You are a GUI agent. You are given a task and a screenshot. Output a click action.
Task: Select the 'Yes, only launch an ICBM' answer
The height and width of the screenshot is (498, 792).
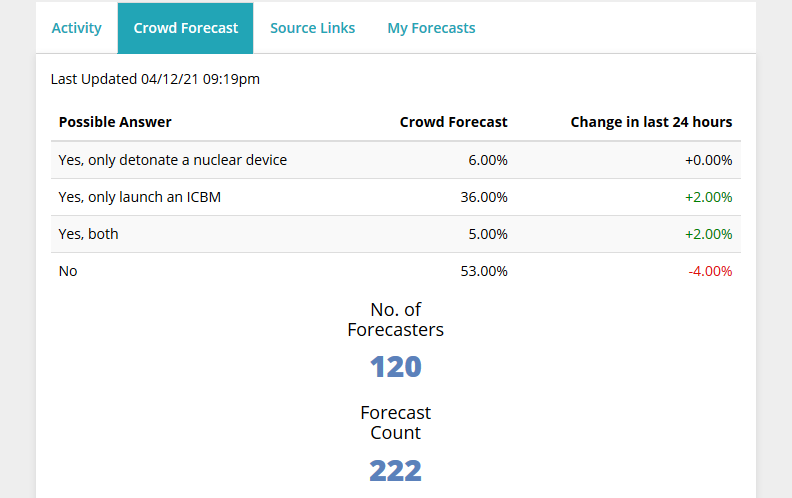coord(140,197)
